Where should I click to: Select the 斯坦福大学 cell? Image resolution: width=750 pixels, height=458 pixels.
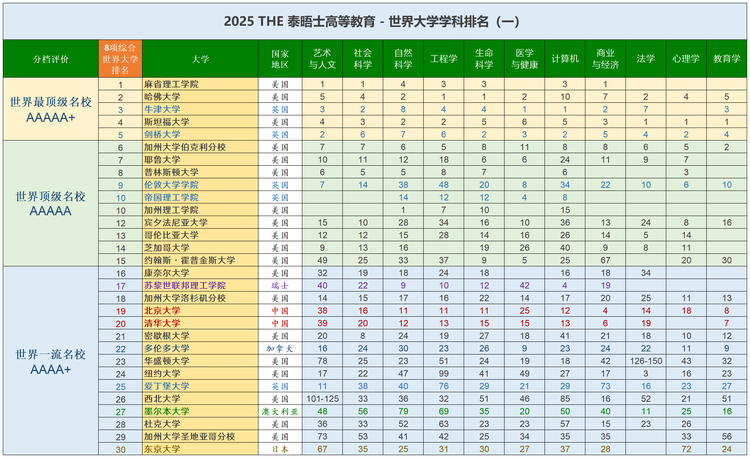[200, 122]
